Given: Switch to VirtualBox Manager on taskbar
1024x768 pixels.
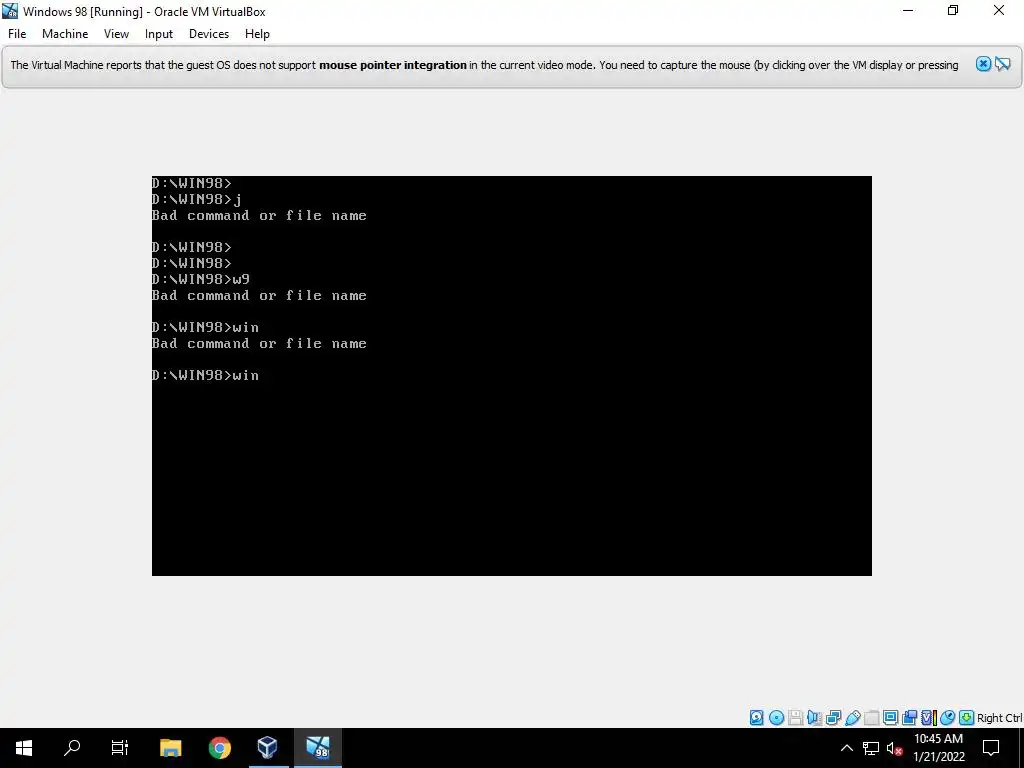Looking at the screenshot, I should coord(267,748).
